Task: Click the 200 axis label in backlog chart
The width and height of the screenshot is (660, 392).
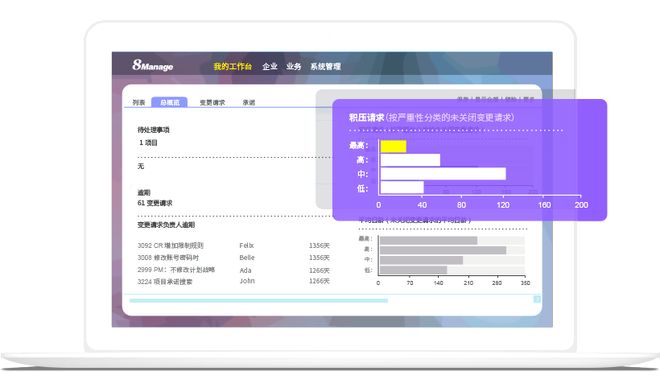Action: point(581,205)
